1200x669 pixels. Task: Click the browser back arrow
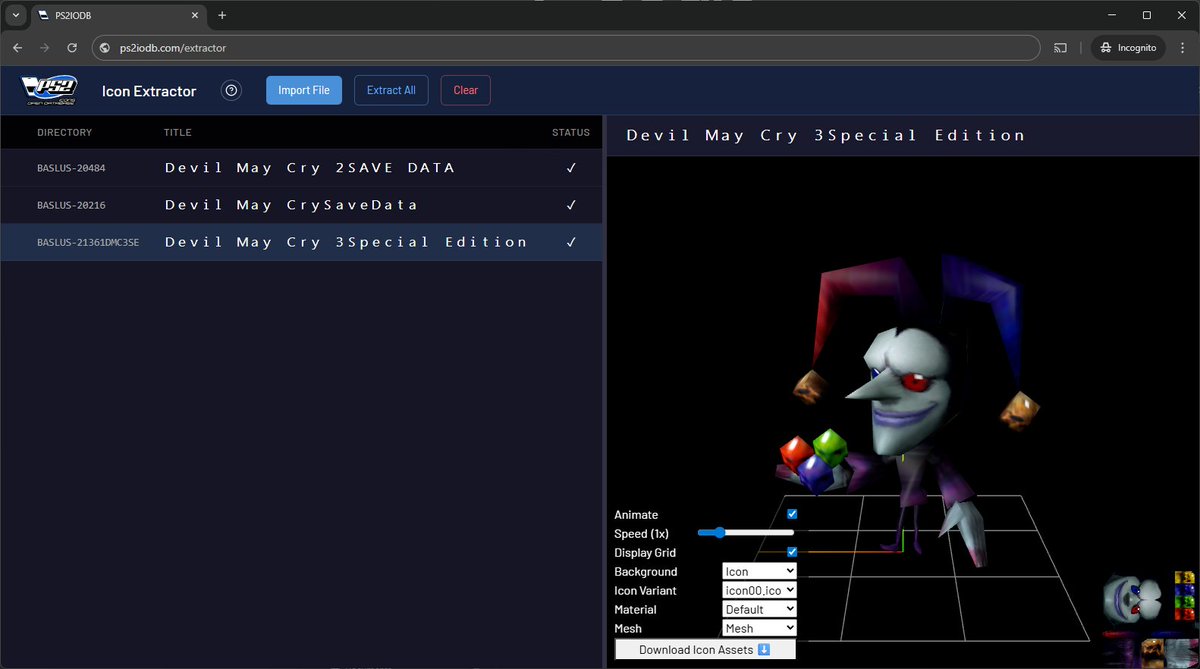[x=17, y=47]
